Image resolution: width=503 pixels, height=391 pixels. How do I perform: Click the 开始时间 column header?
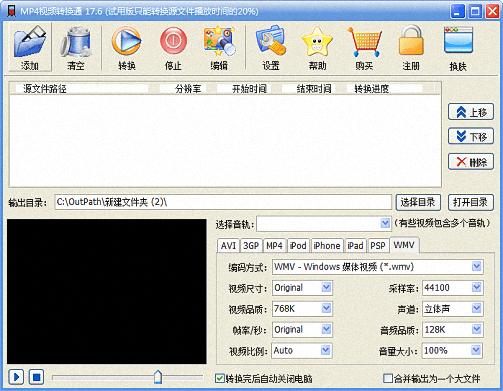point(244,89)
